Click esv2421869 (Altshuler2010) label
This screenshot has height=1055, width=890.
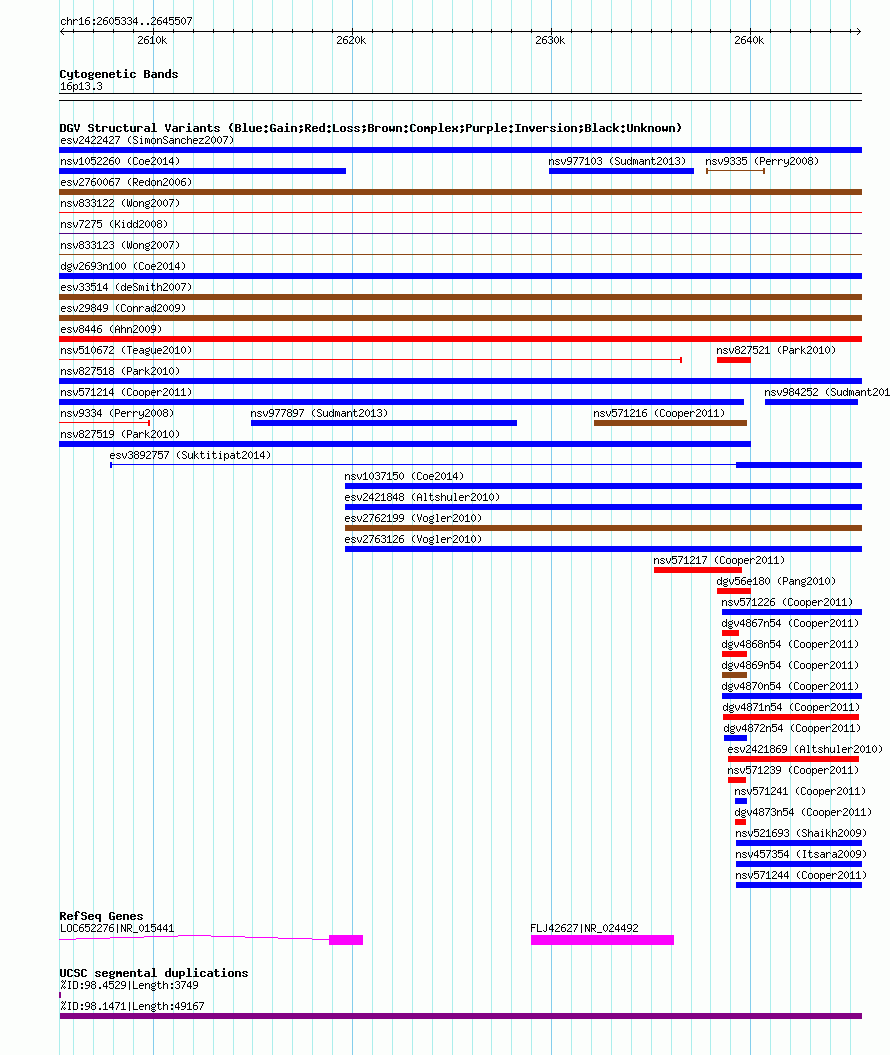805,749
